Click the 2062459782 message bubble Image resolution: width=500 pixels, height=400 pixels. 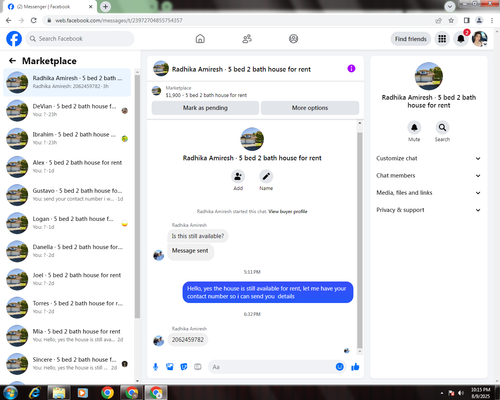(188, 340)
